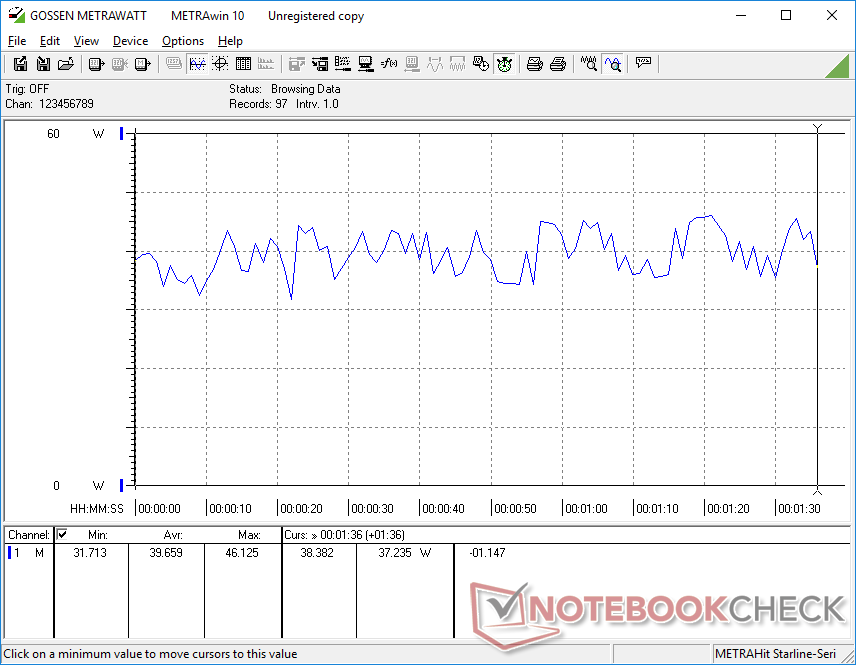
Task: Click the zoom full waveform magnifier icon
Action: click(588, 64)
